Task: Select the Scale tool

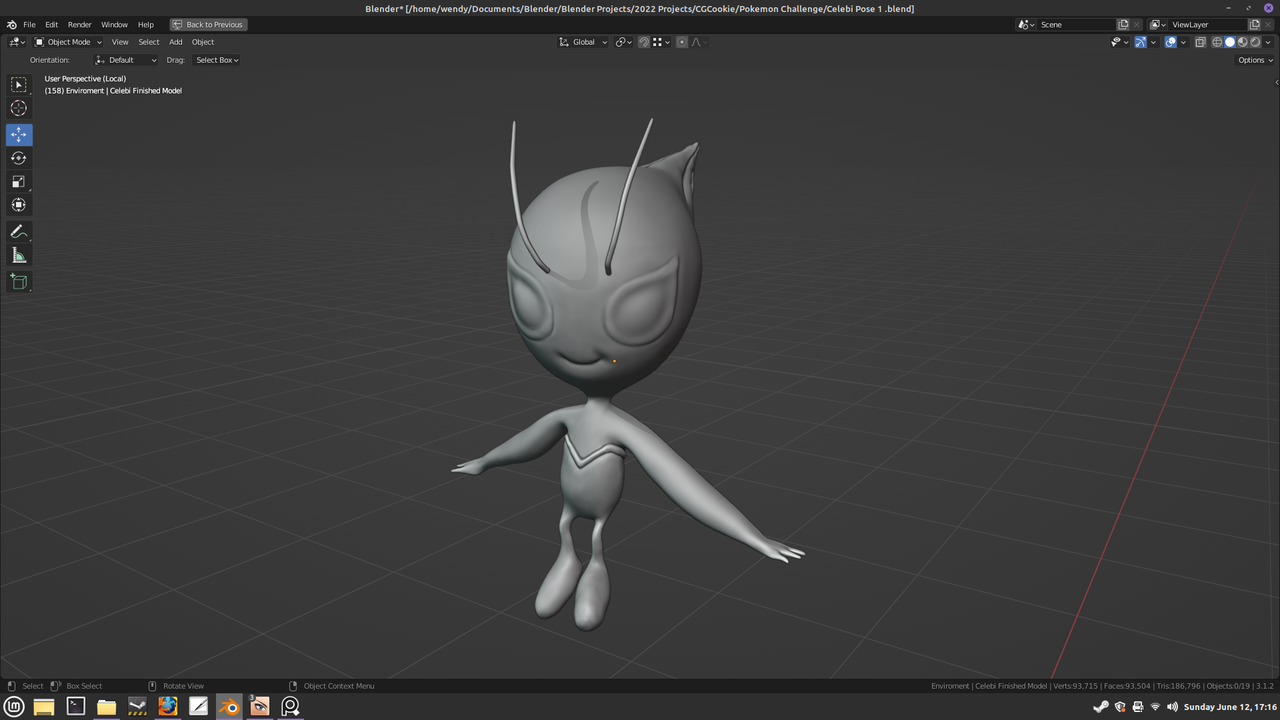Action: (19, 181)
